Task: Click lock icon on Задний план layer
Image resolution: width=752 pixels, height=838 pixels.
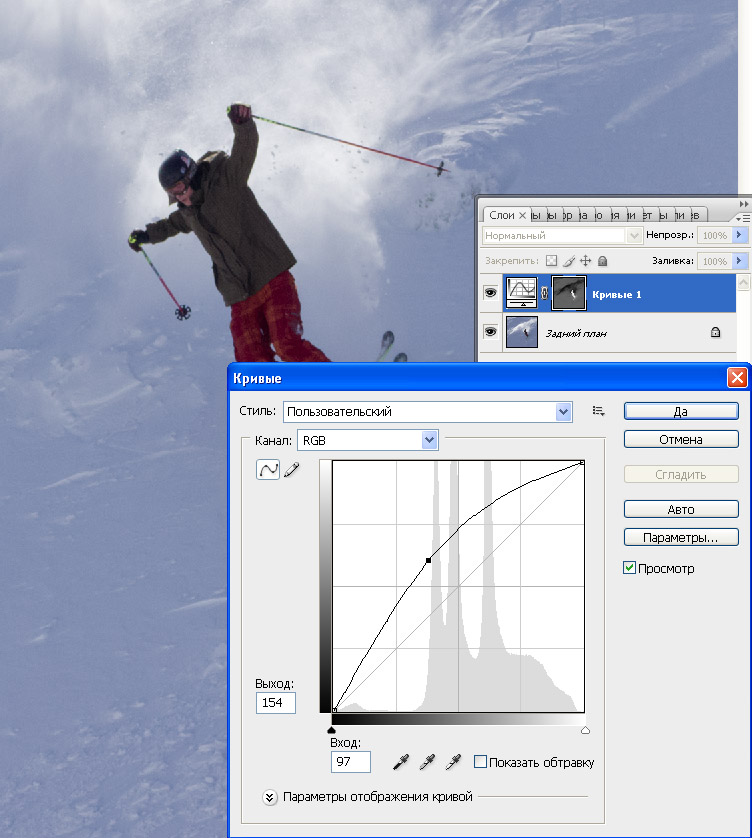Action: (x=715, y=333)
